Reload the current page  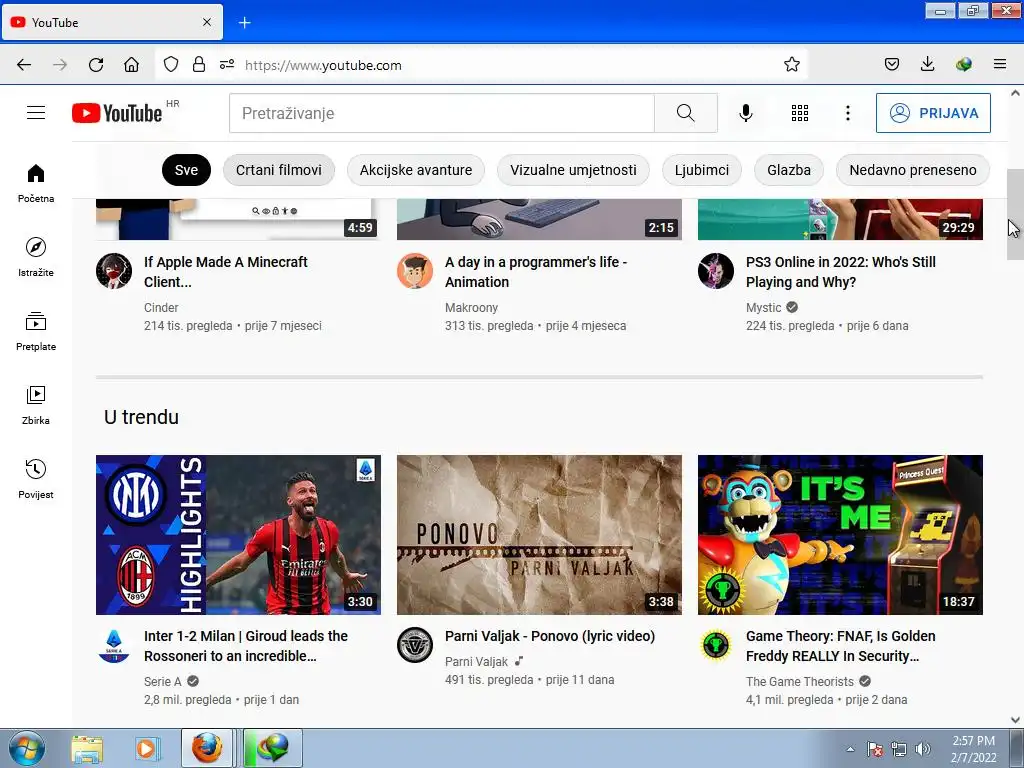96,65
